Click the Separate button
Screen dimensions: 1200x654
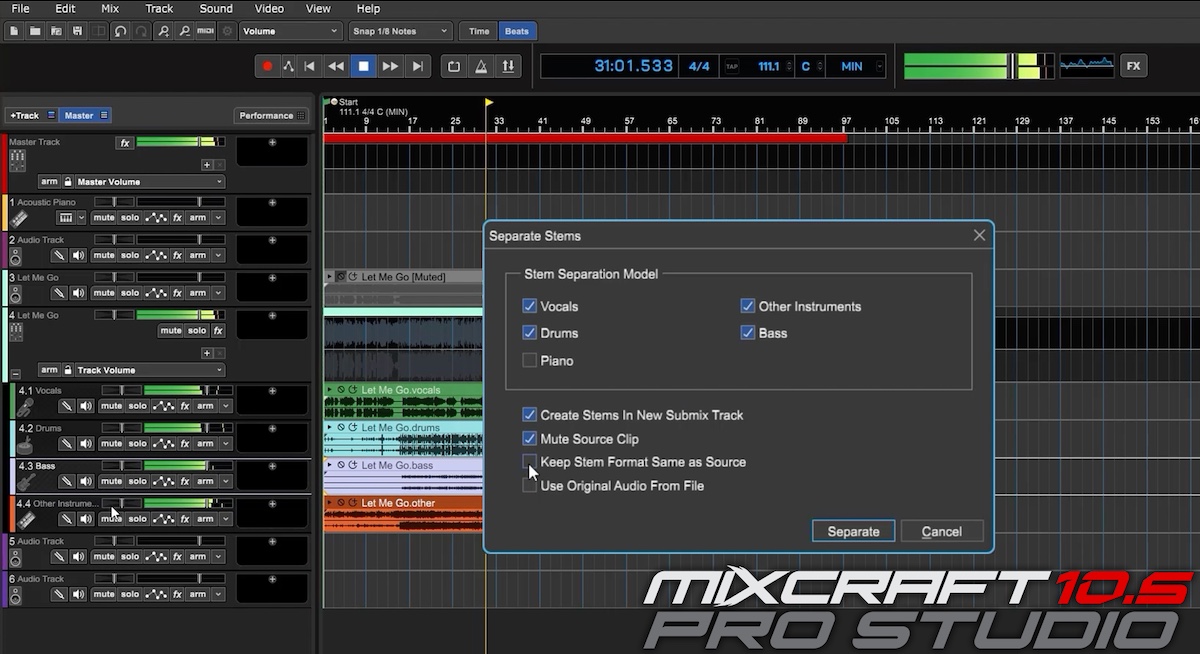[853, 531]
